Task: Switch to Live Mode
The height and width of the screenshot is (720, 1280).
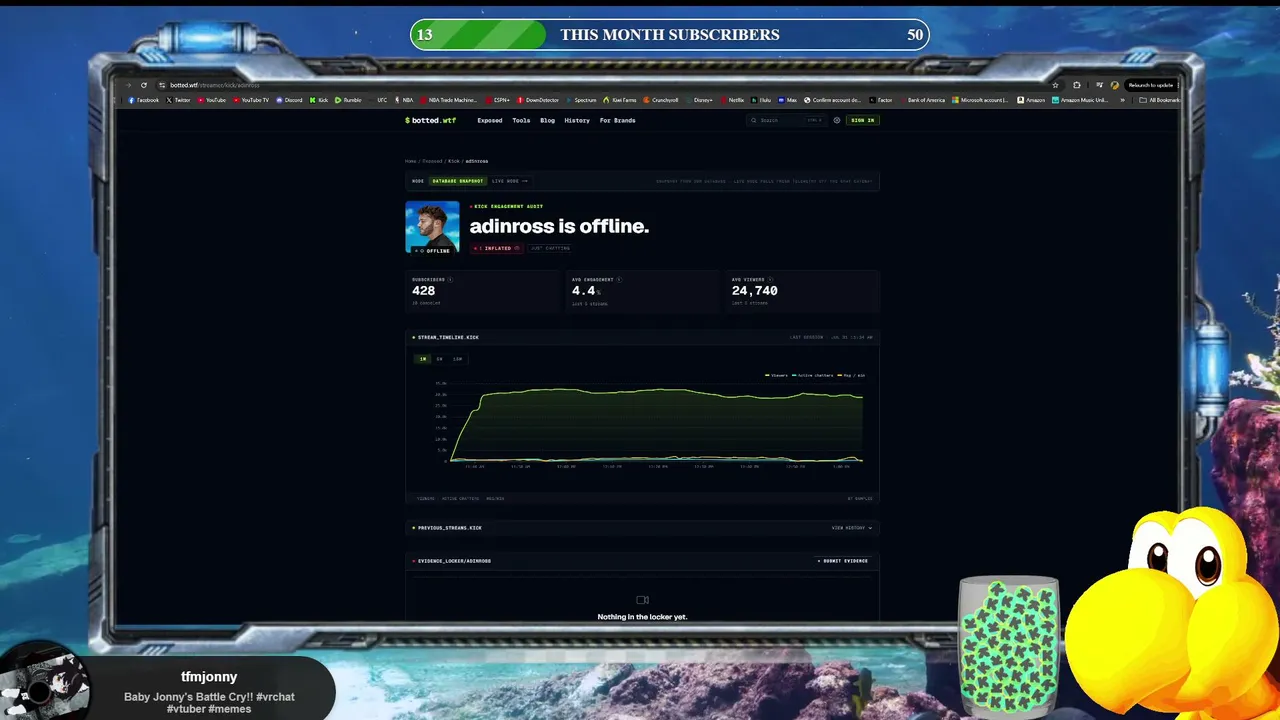Action: point(510,181)
